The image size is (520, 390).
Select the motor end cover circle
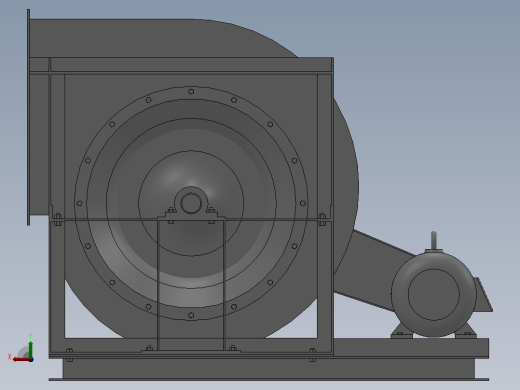(x=434, y=295)
